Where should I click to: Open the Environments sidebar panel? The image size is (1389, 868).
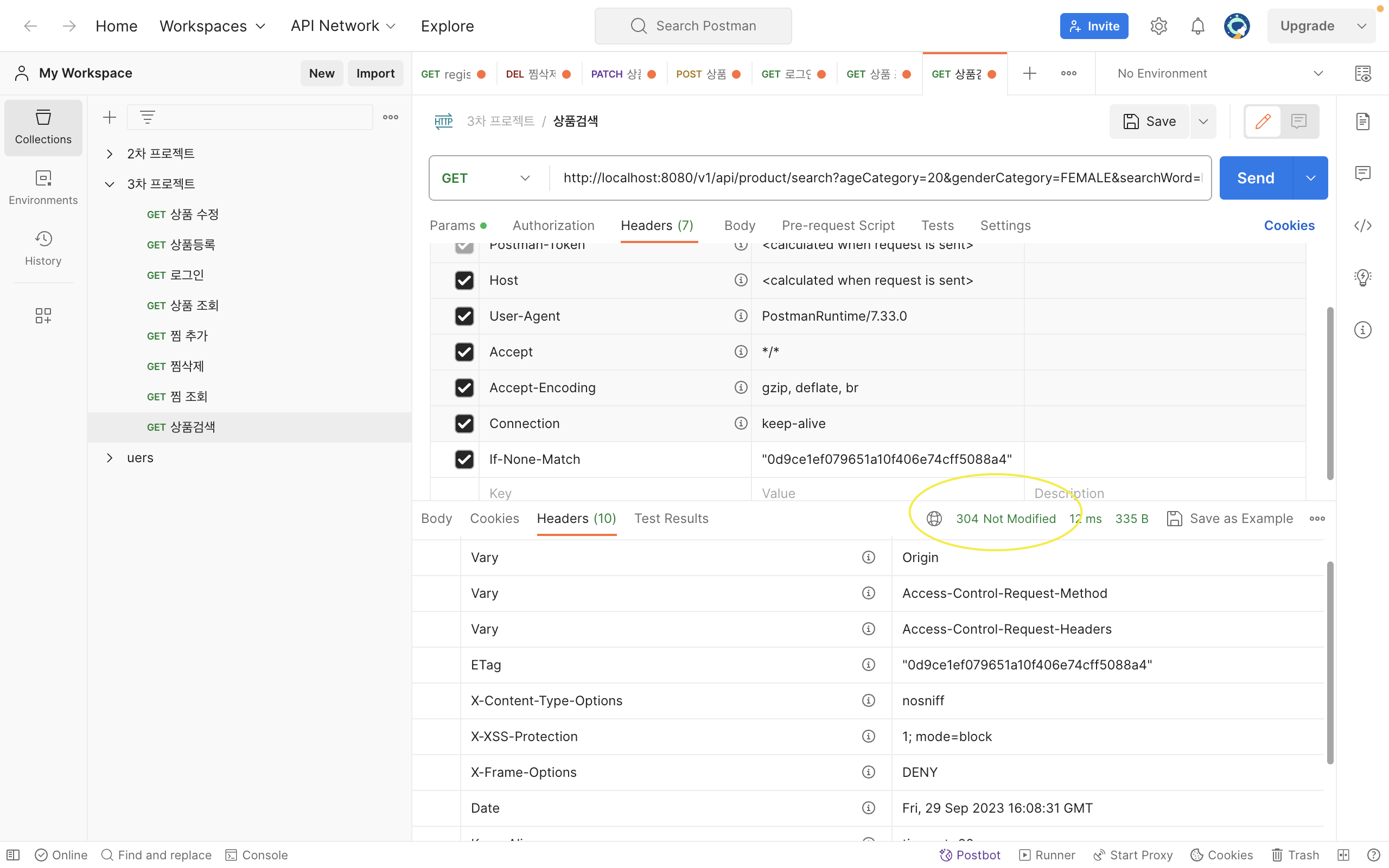(43, 187)
